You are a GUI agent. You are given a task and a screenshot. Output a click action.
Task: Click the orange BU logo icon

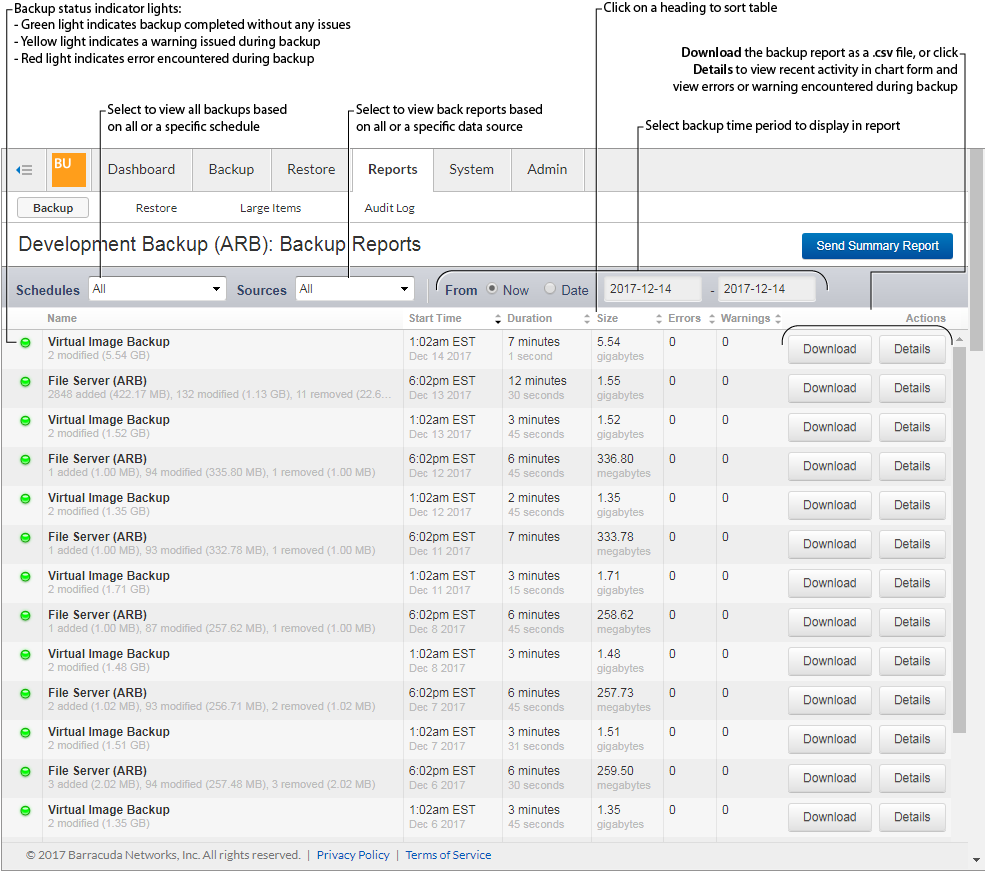point(67,170)
